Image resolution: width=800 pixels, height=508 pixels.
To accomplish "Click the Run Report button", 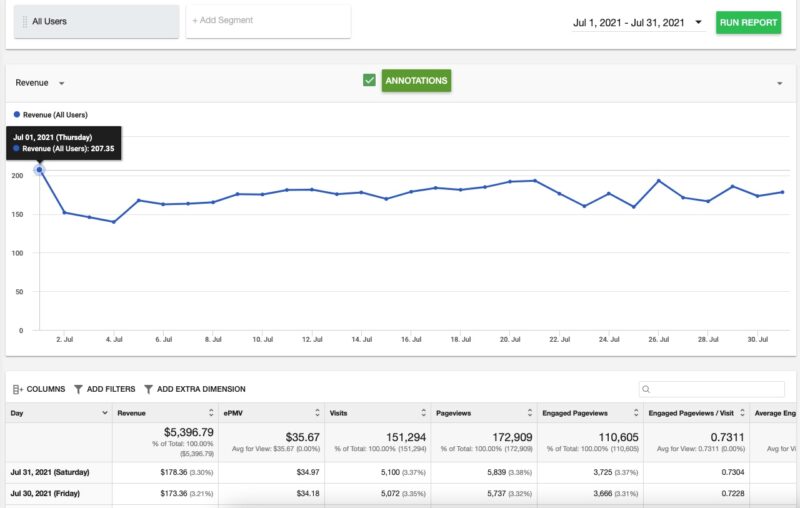I will click(748, 22).
